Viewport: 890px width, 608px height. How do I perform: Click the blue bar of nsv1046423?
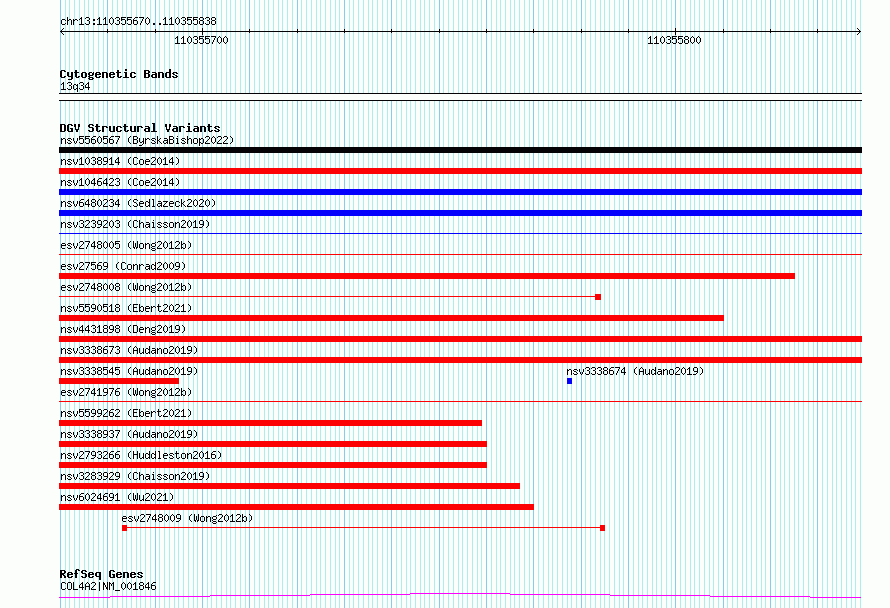tap(460, 192)
